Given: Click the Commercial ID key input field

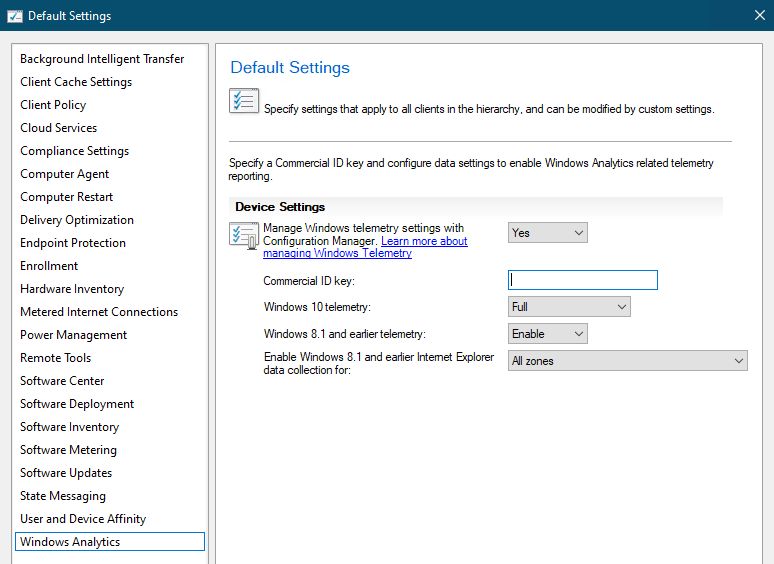Looking at the screenshot, I should pos(582,281).
